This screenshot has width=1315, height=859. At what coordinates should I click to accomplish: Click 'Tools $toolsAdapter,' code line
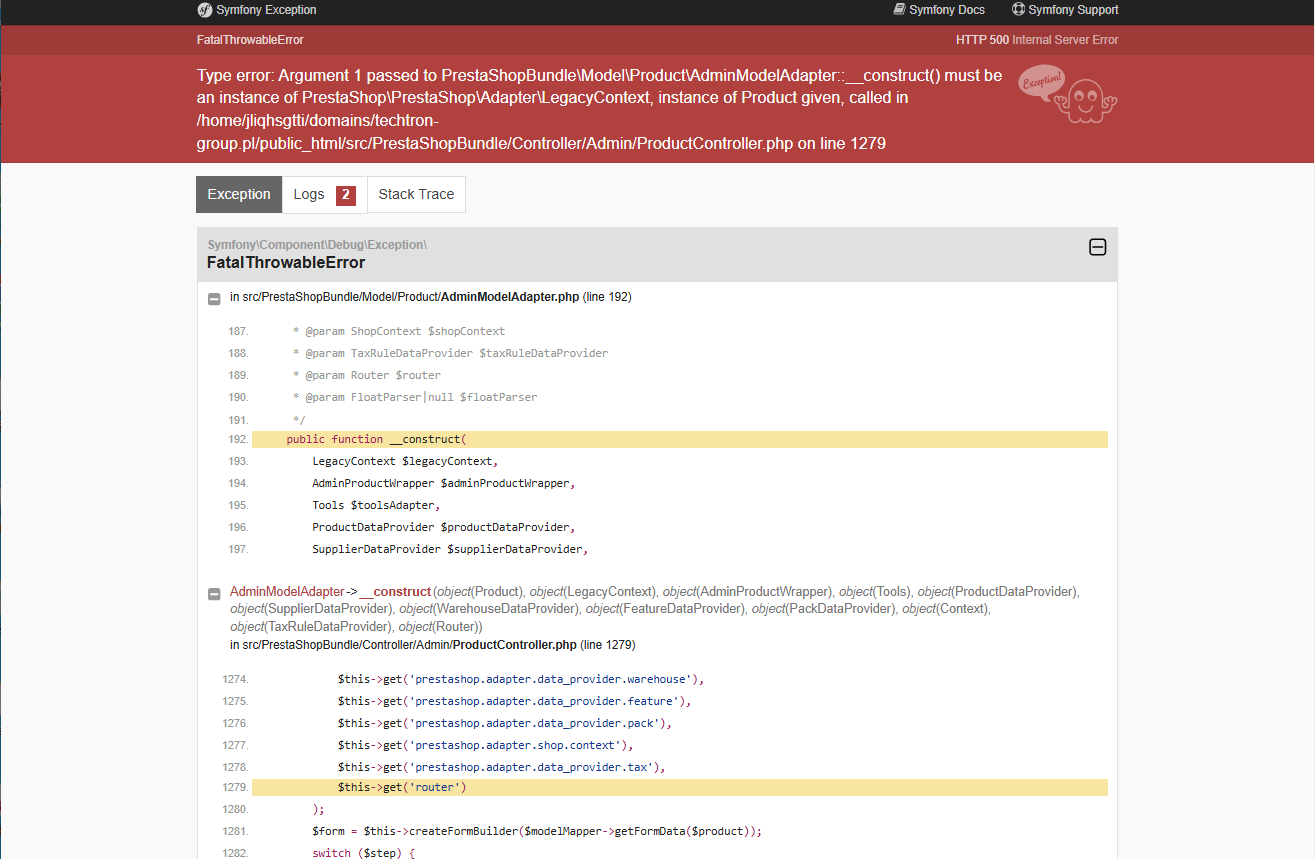click(376, 506)
